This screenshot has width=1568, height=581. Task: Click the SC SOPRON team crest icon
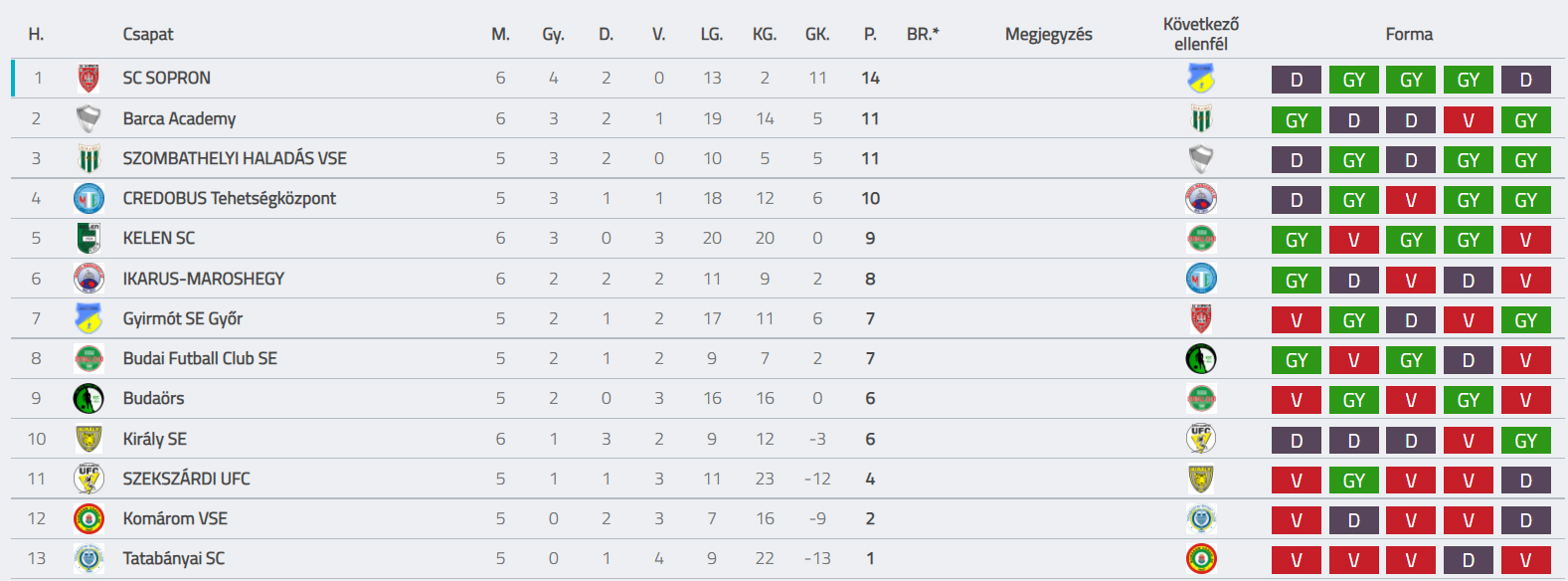(x=88, y=79)
